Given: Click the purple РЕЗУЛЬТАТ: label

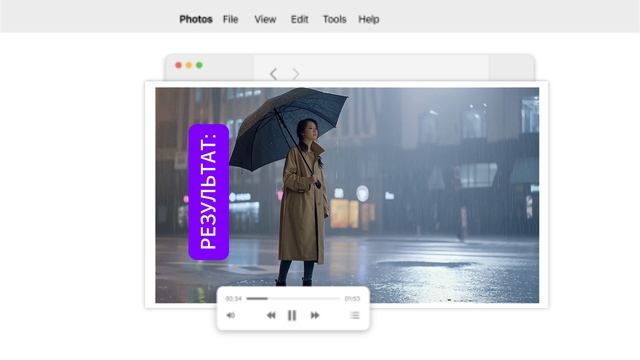Looking at the screenshot, I should point(209,192).
